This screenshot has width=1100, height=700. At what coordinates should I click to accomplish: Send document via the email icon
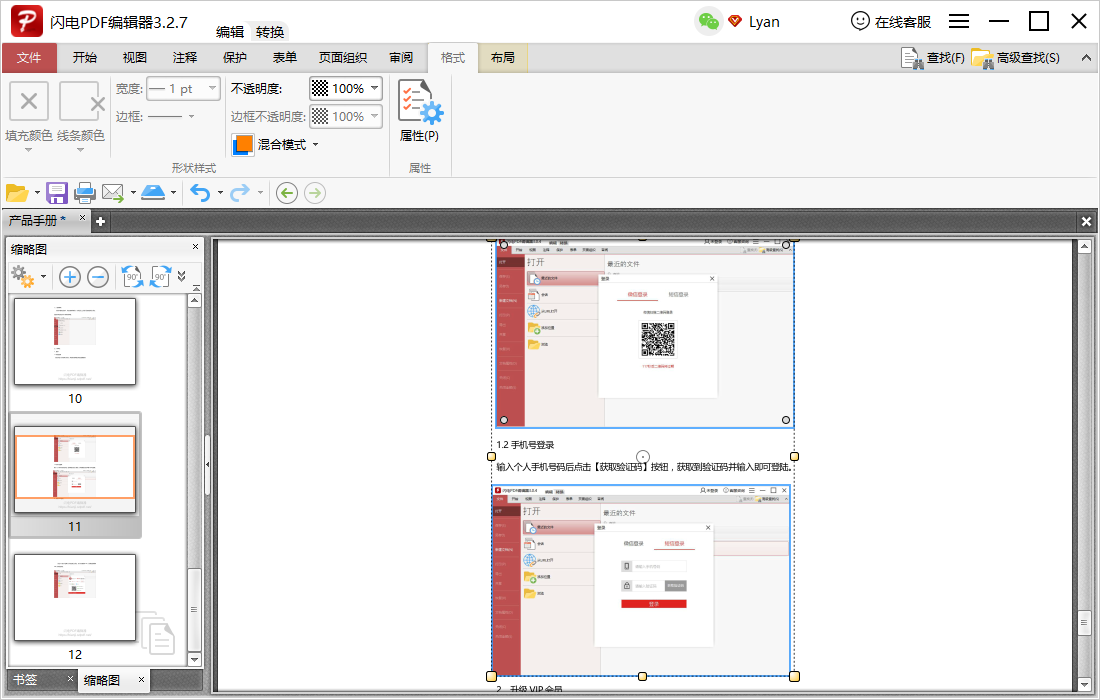(x=113, y=192)
